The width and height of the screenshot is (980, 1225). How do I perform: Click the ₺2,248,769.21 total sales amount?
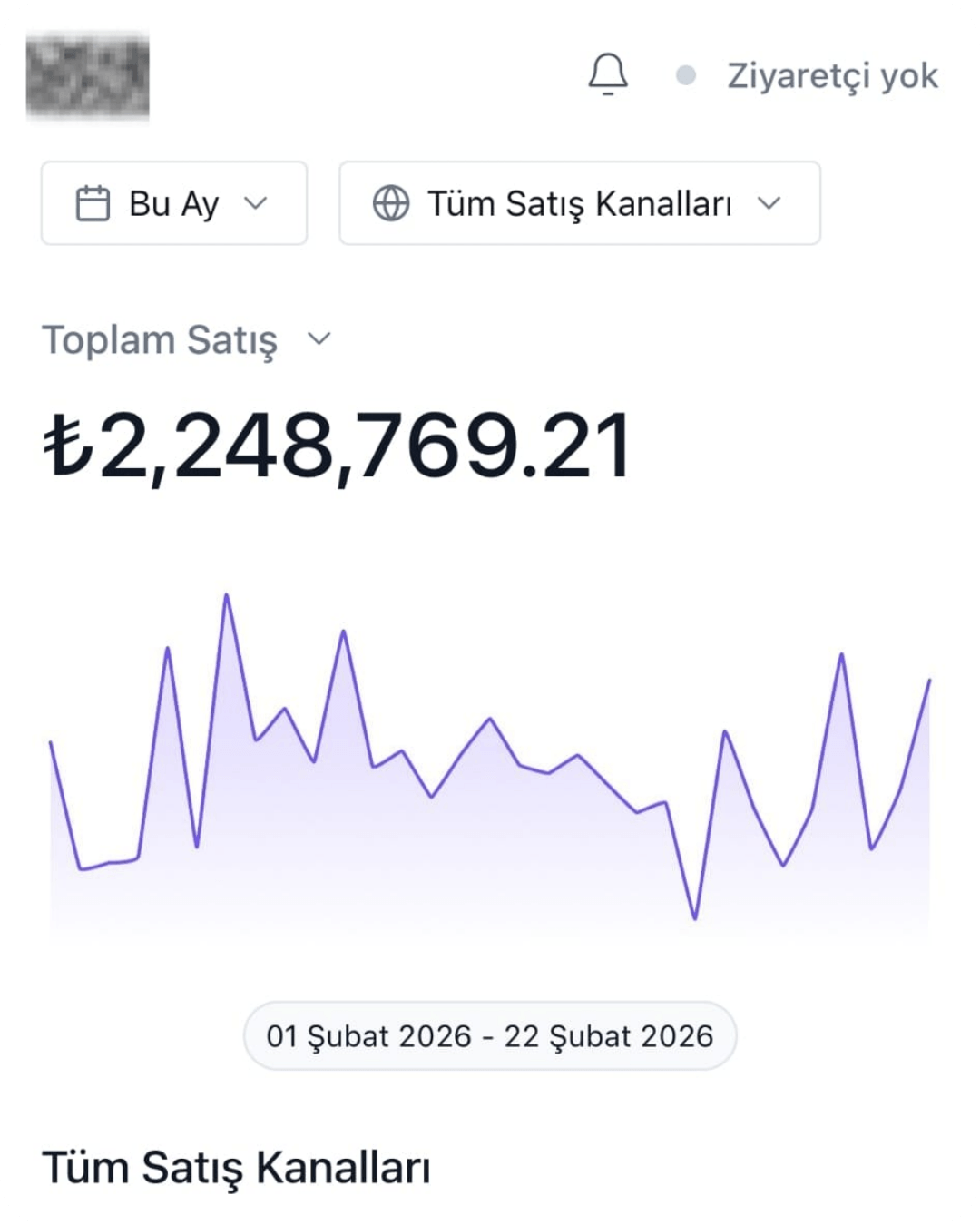click(338, 446)
